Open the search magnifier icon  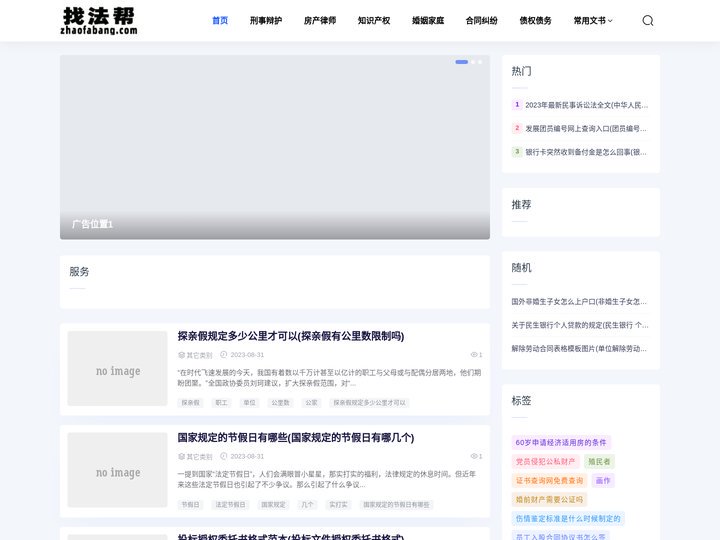pyautogui.click(x=647, y=20)
